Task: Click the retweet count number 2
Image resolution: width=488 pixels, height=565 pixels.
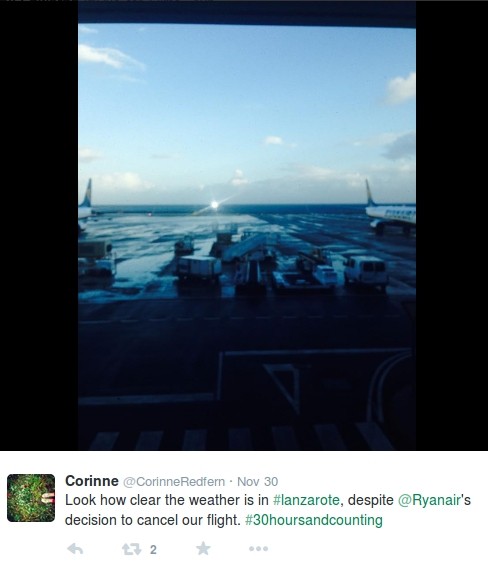Action: click(x=153, y=550)
